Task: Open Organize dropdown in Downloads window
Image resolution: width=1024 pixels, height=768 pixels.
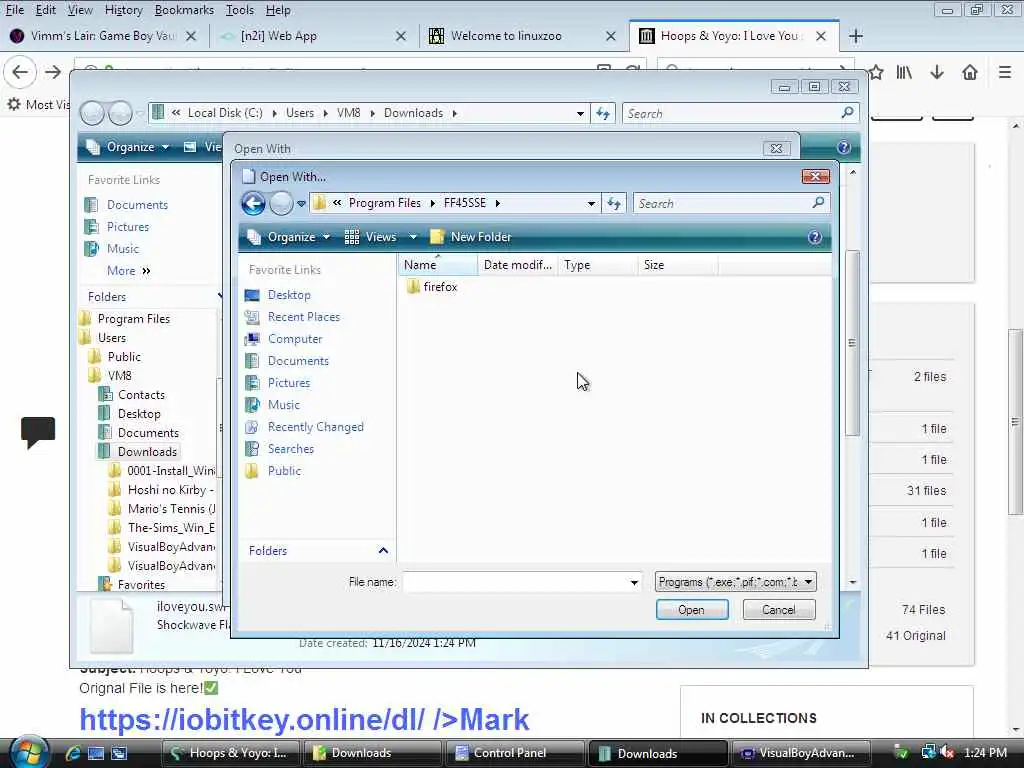Action: coord(128,147)
